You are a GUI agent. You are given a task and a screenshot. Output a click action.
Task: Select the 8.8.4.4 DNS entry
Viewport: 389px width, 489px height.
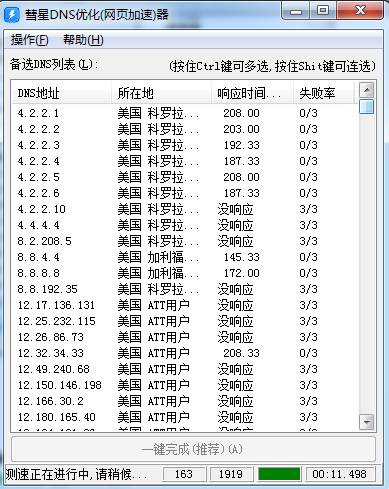185,257
